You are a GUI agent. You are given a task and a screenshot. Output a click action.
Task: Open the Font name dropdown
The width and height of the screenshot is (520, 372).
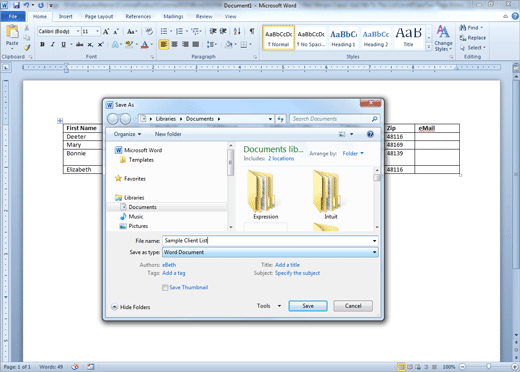(78, 31)
